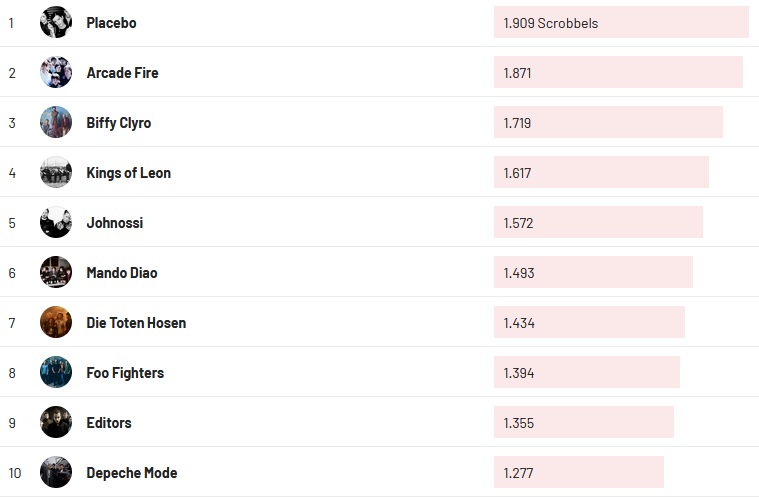Open the Editors artist name link
This screenshot has height=497, width=759.
[109, 423]
